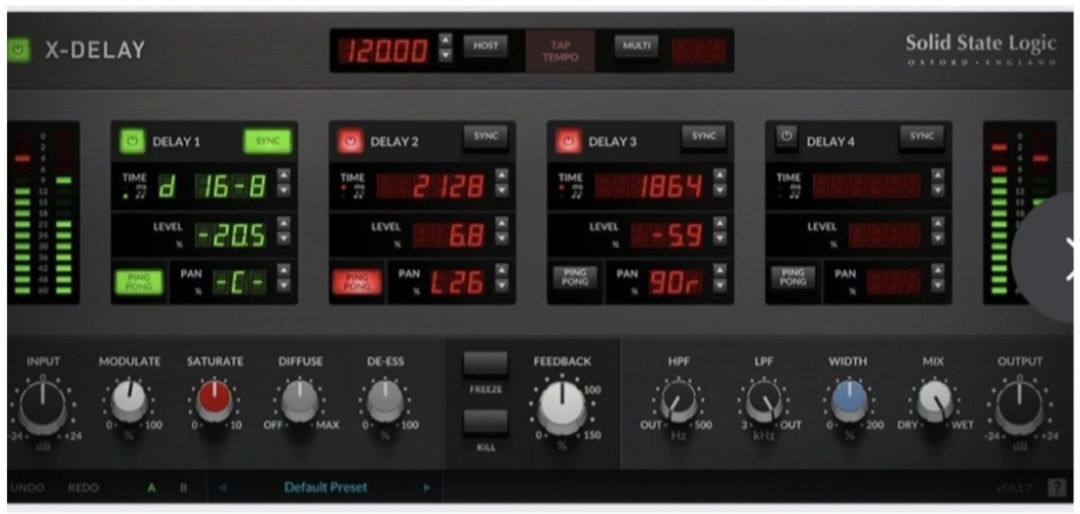Click REDO in the bottom bar
This screenshot has height=514, width=1080.
[x=83, y=488]
